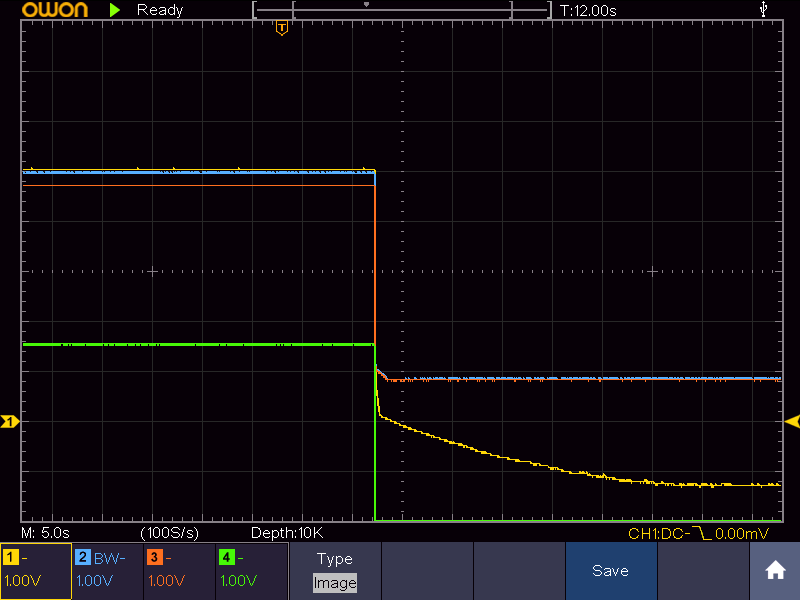Click the Depth:10K memory depth readout
Viewport: 800px width, 600px height.
click(287, 533)
